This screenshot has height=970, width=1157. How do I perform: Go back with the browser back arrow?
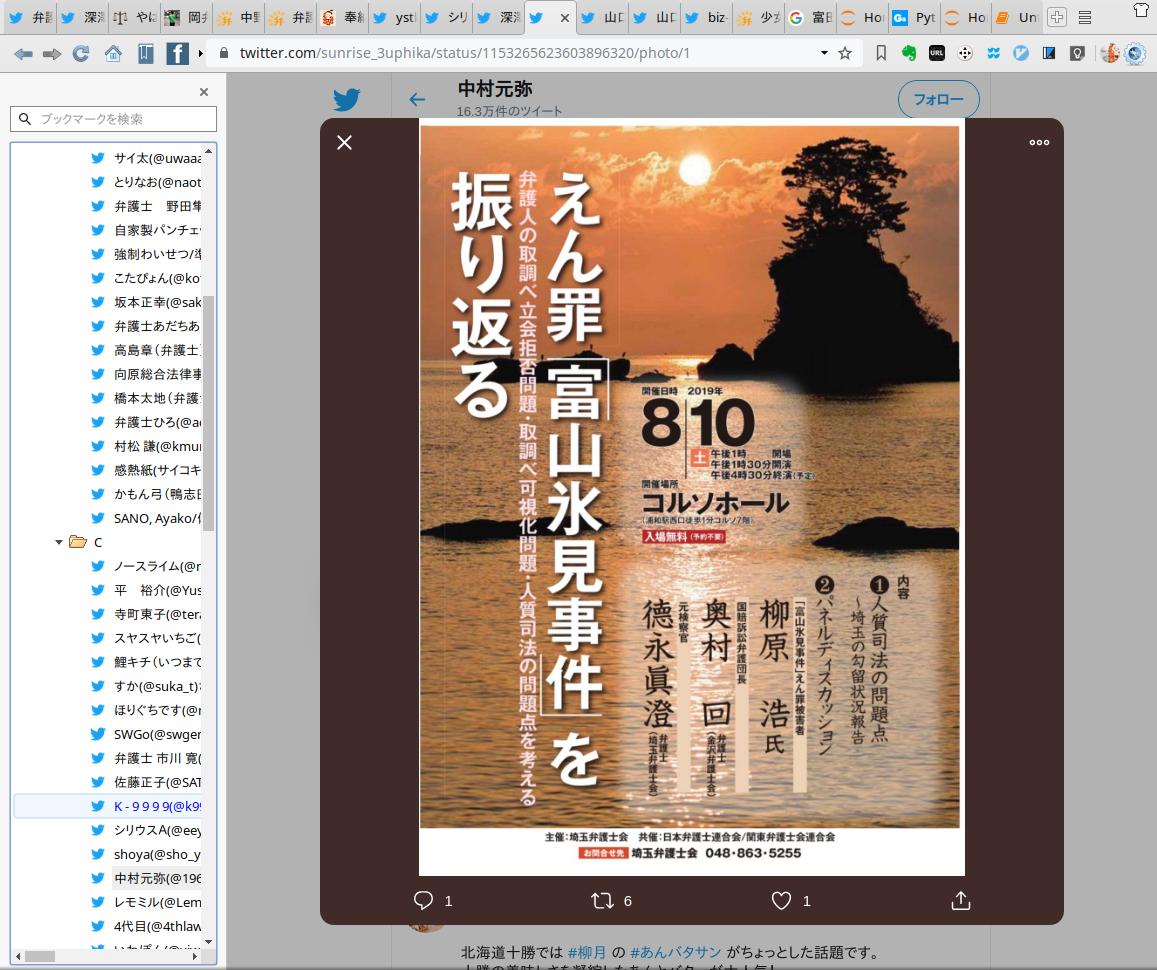click(24, 54)
